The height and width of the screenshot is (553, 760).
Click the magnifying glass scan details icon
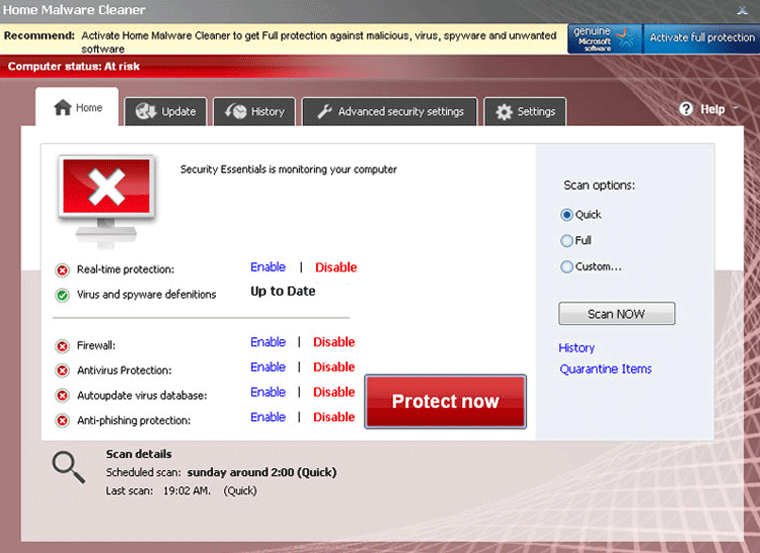coord(68,467)
